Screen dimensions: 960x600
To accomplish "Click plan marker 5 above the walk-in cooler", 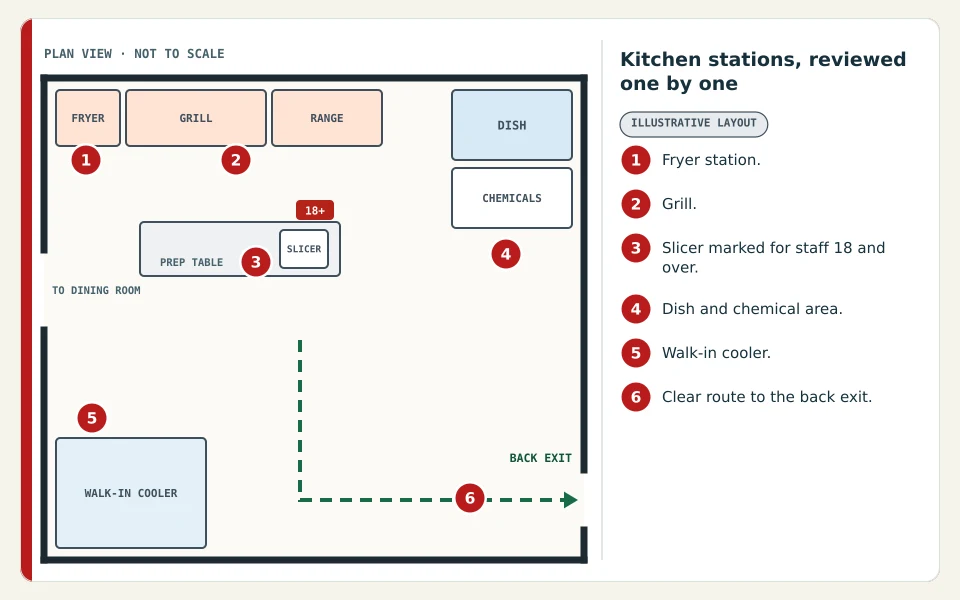I will click(x=92, y=418).
